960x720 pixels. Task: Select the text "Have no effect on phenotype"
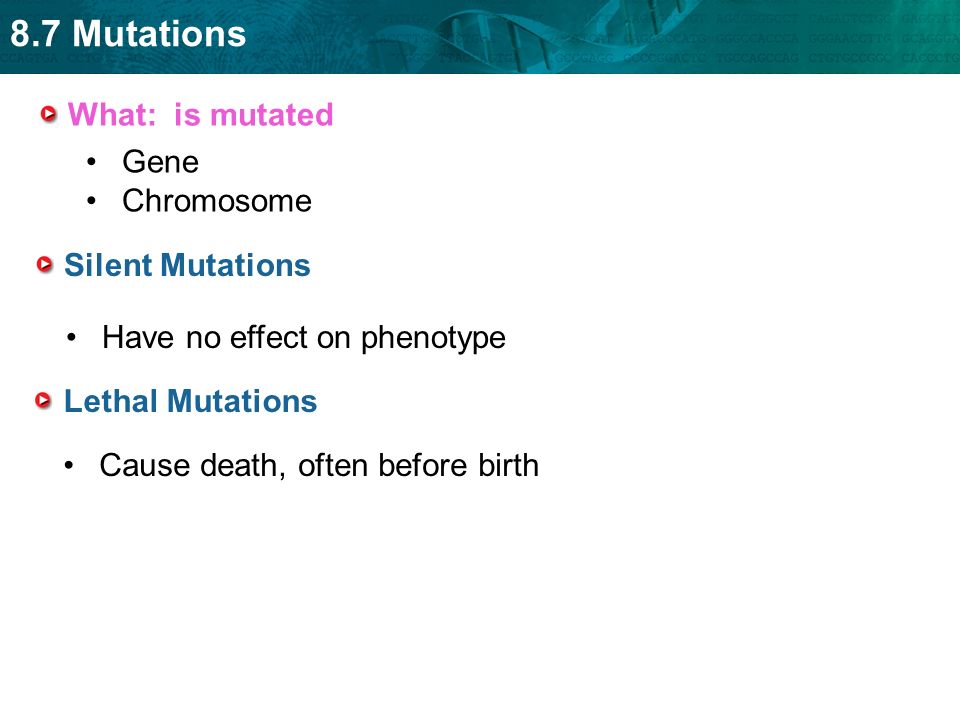click(x=304, y=338)
